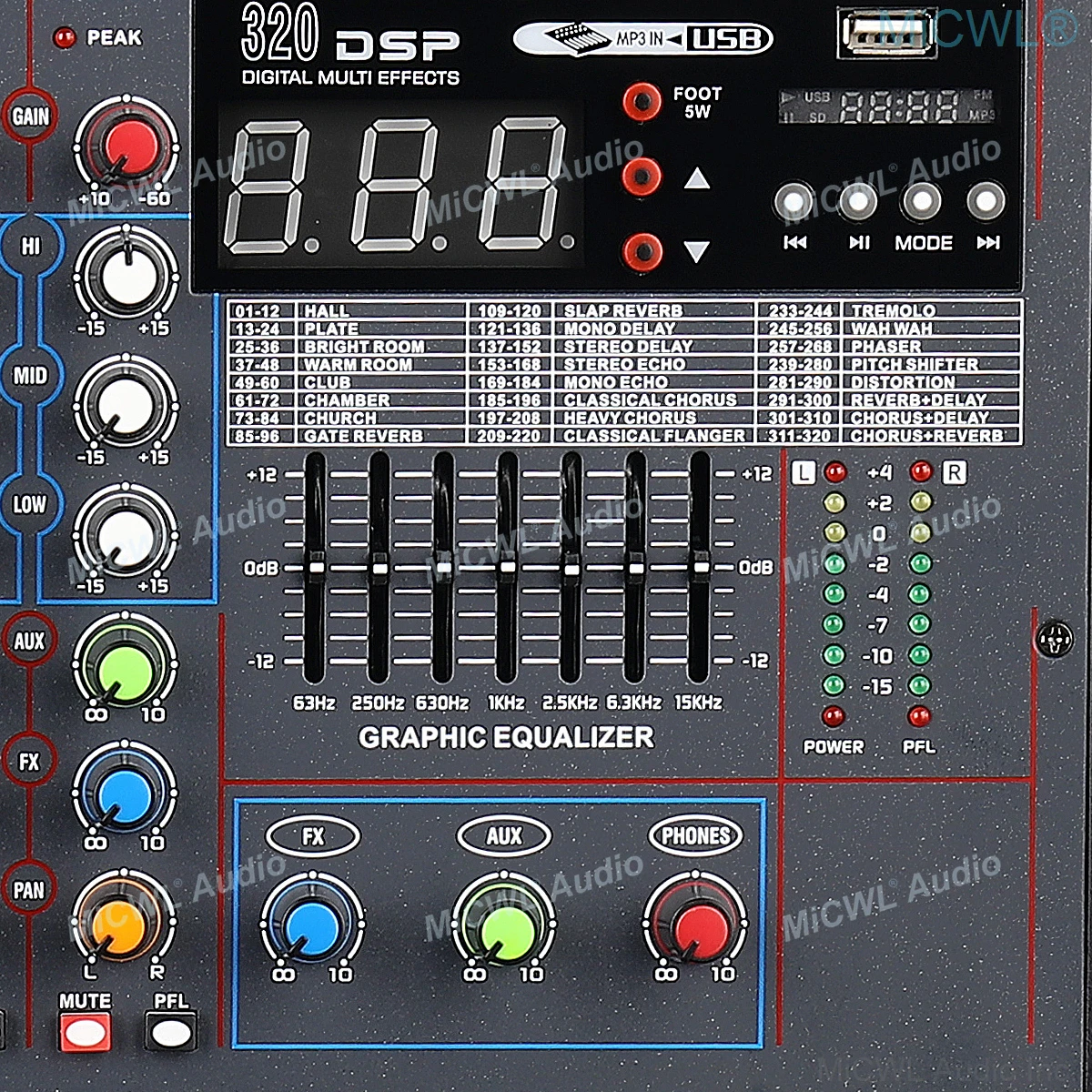Image resolution: width=1092 pixels, height=1092 pixels.
Task: Click the HI equalizer knob
Action: tap(126, 277)
